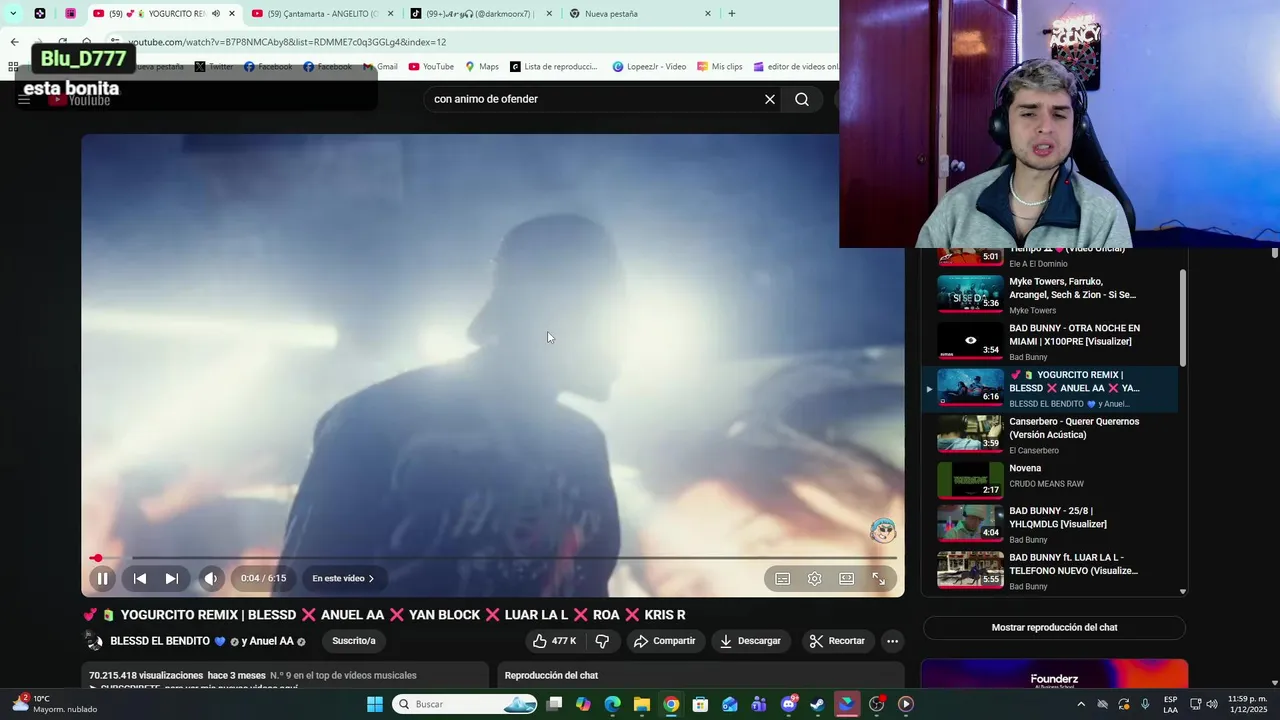Click 'Mostrar reproducción del chat' button

(x=1054, y=627)
